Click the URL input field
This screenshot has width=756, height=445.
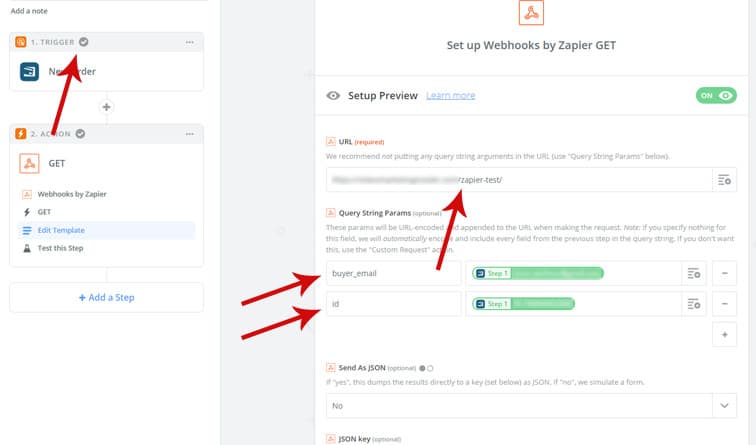point(515,179)
